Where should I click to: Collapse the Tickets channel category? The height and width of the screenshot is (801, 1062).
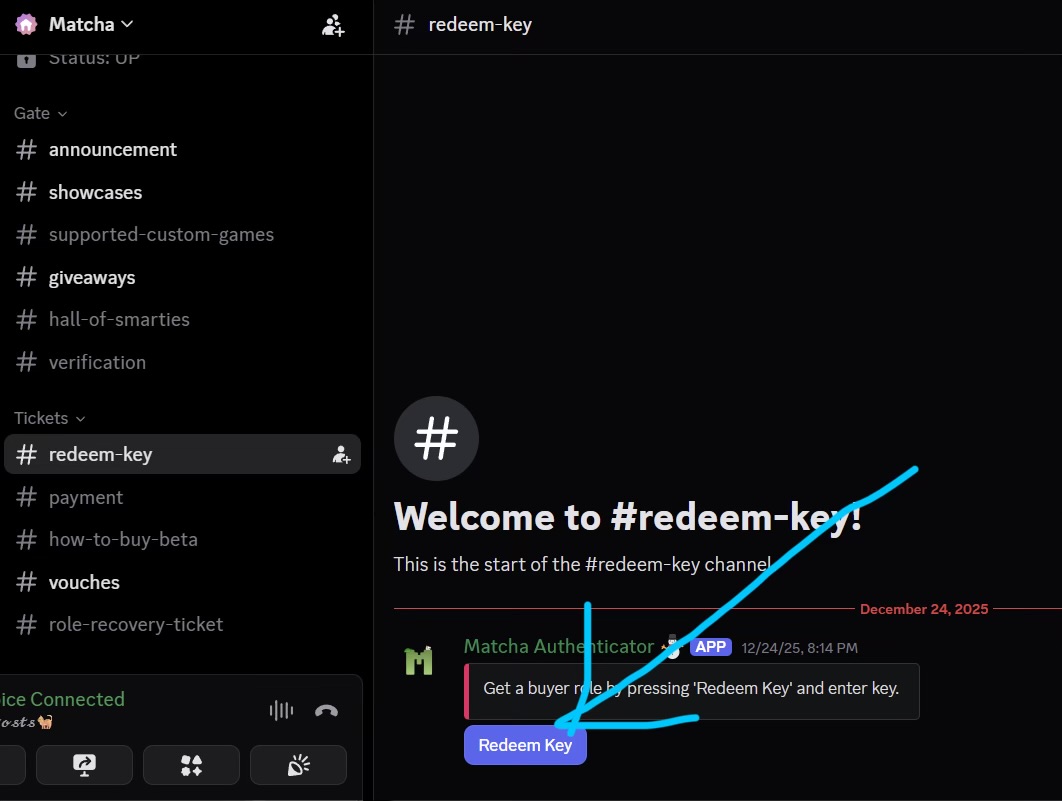pos(50,418)
